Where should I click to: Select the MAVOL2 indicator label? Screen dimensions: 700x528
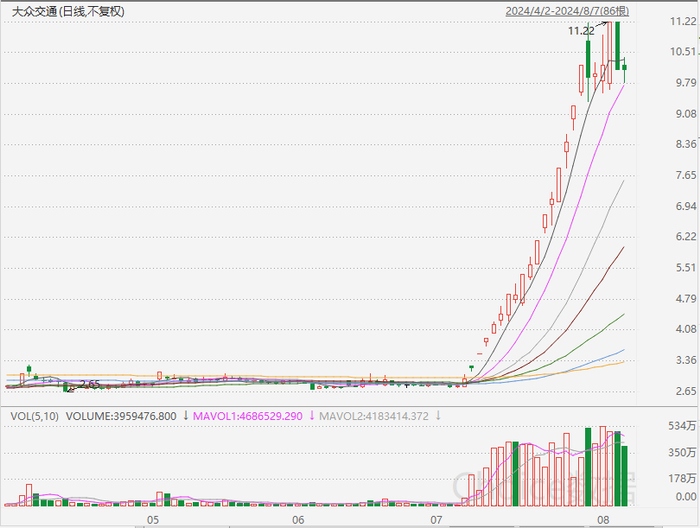pyautogui.click(x=374, y=416)
